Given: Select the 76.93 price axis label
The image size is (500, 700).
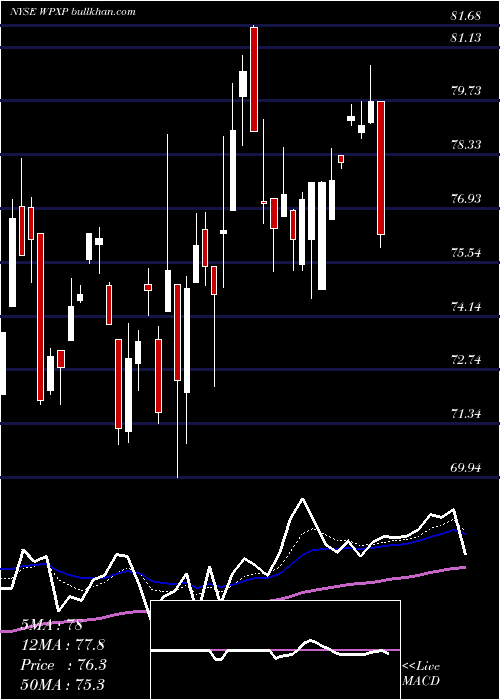Looking at the screenshot, I should 466,199.
